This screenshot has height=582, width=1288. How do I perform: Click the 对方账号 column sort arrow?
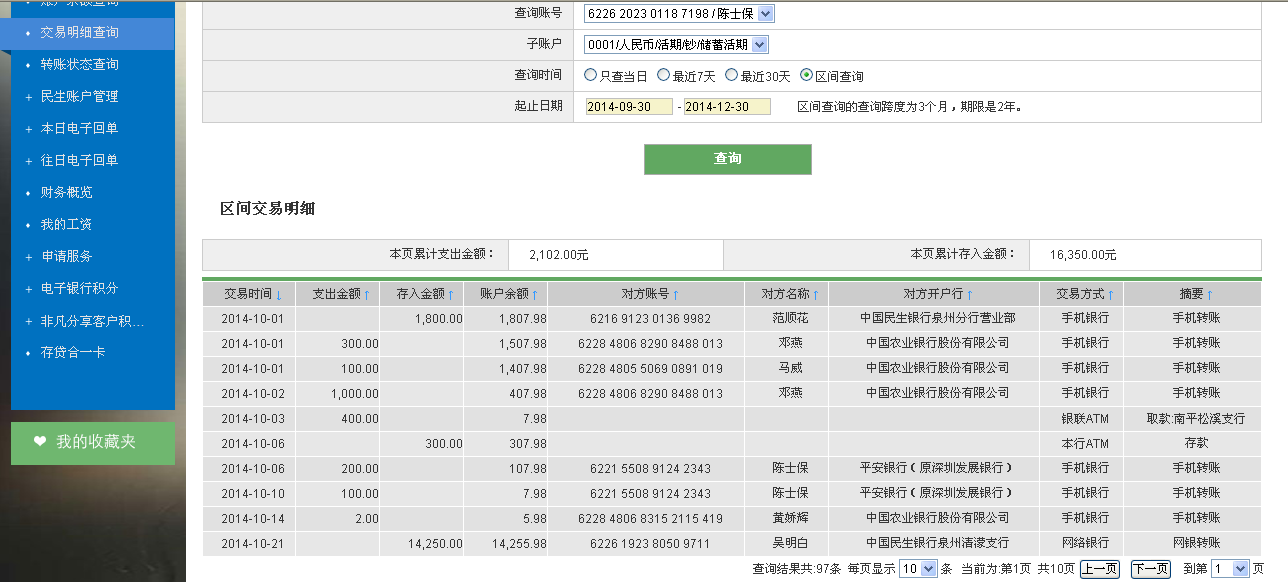pos(676,295)
